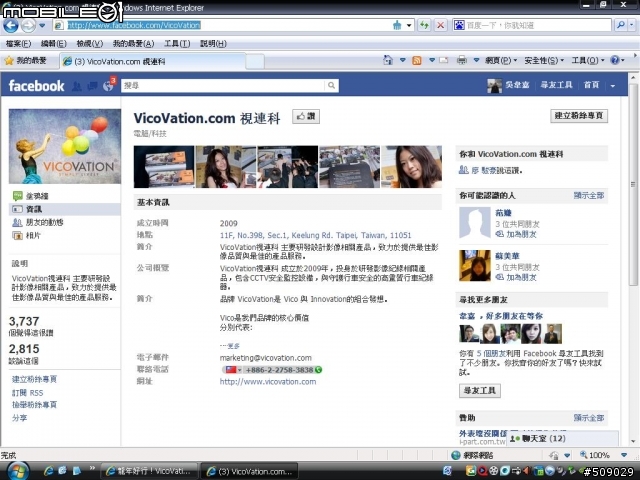Open the last photo thumbnail of woman's face
640x480 pixels.
click(x=411, y=167)
